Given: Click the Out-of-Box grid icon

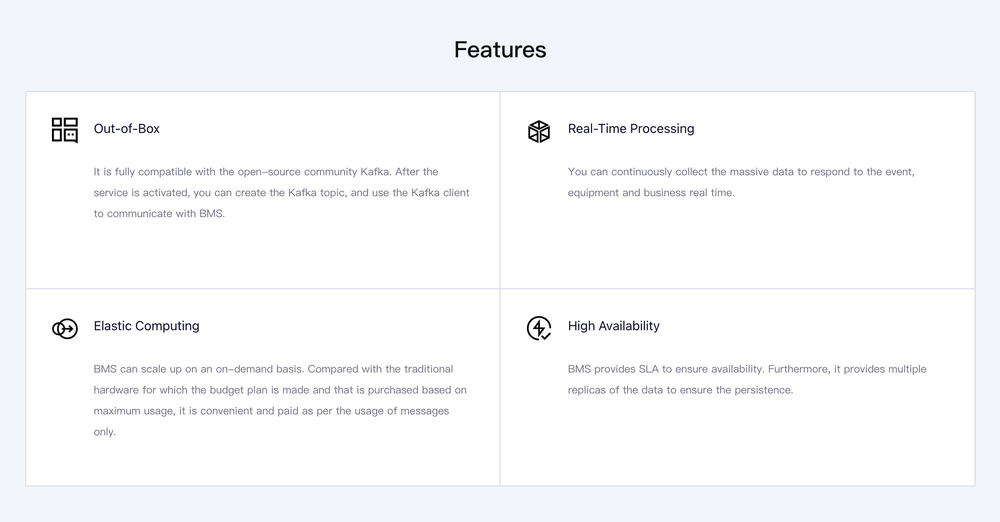Looking at the screenshot, I should pos(64,130).
